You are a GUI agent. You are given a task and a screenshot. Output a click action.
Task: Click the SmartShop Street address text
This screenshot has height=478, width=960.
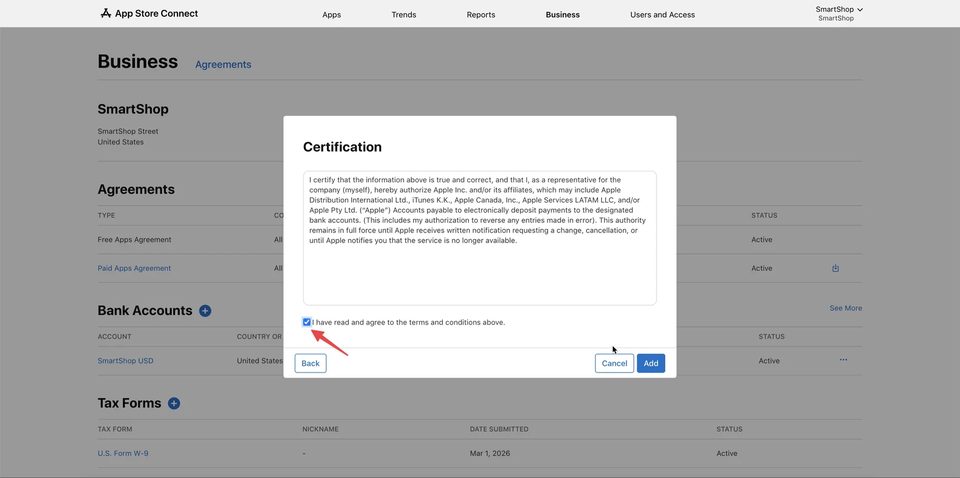coord(128,131)
